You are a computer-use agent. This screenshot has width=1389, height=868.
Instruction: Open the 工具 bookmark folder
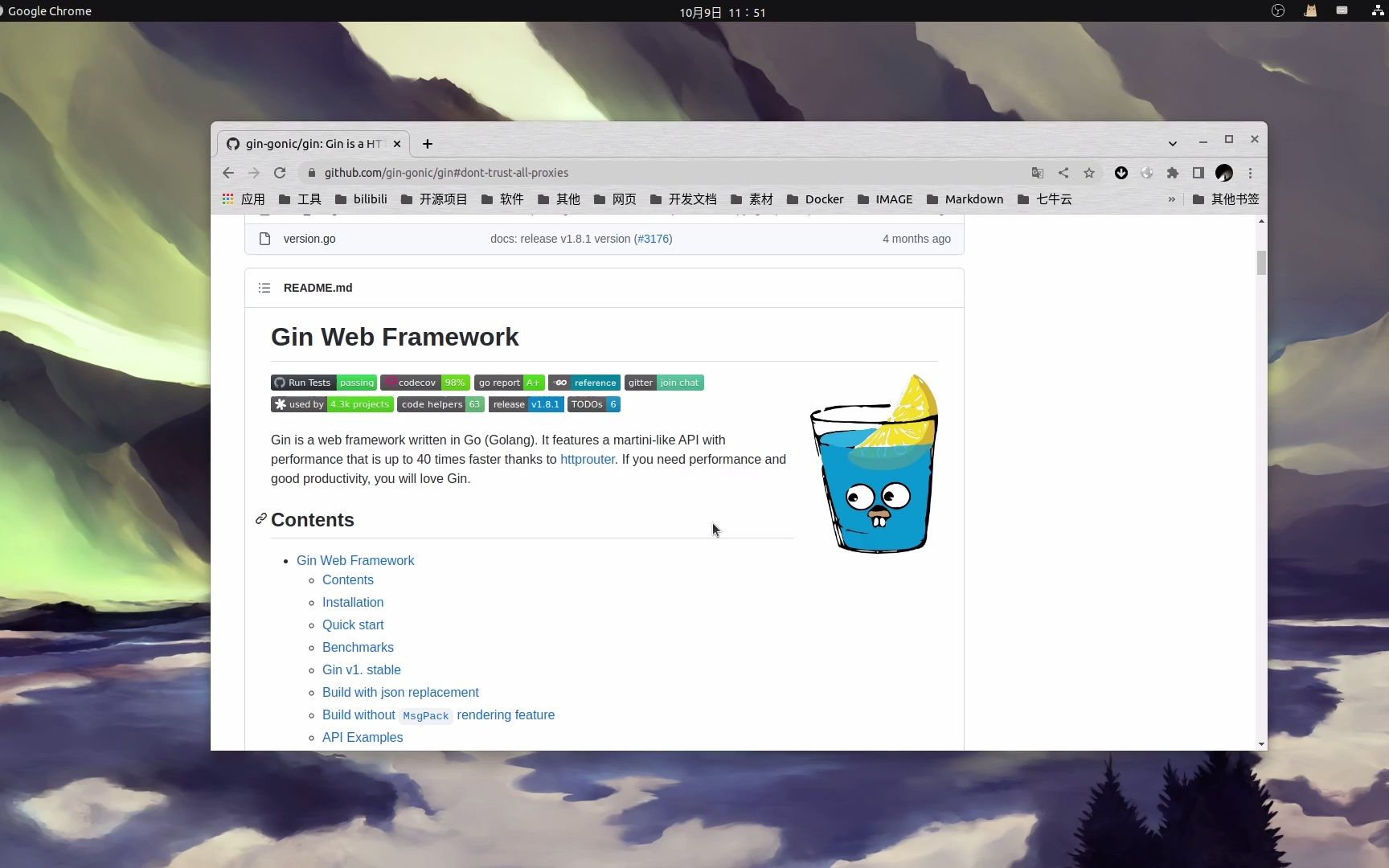[300, 199]
